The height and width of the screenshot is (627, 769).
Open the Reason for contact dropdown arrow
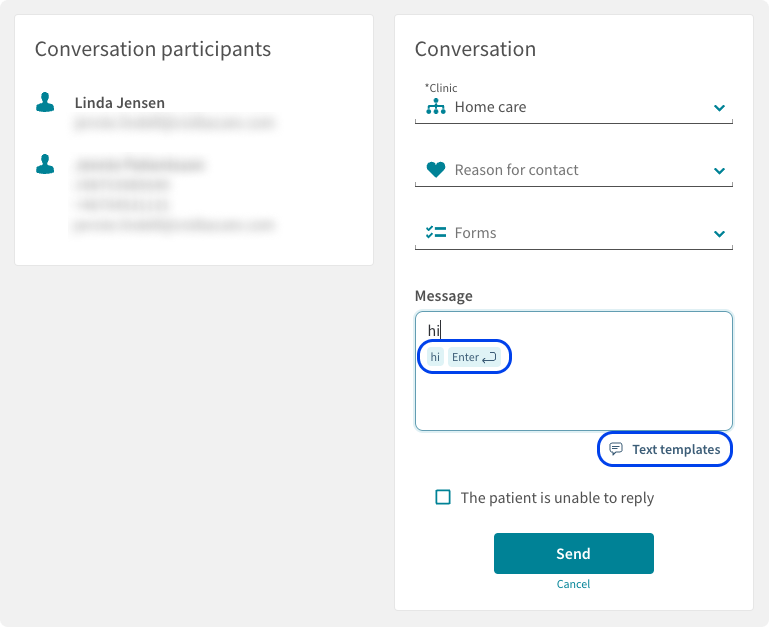coord(719,171)
